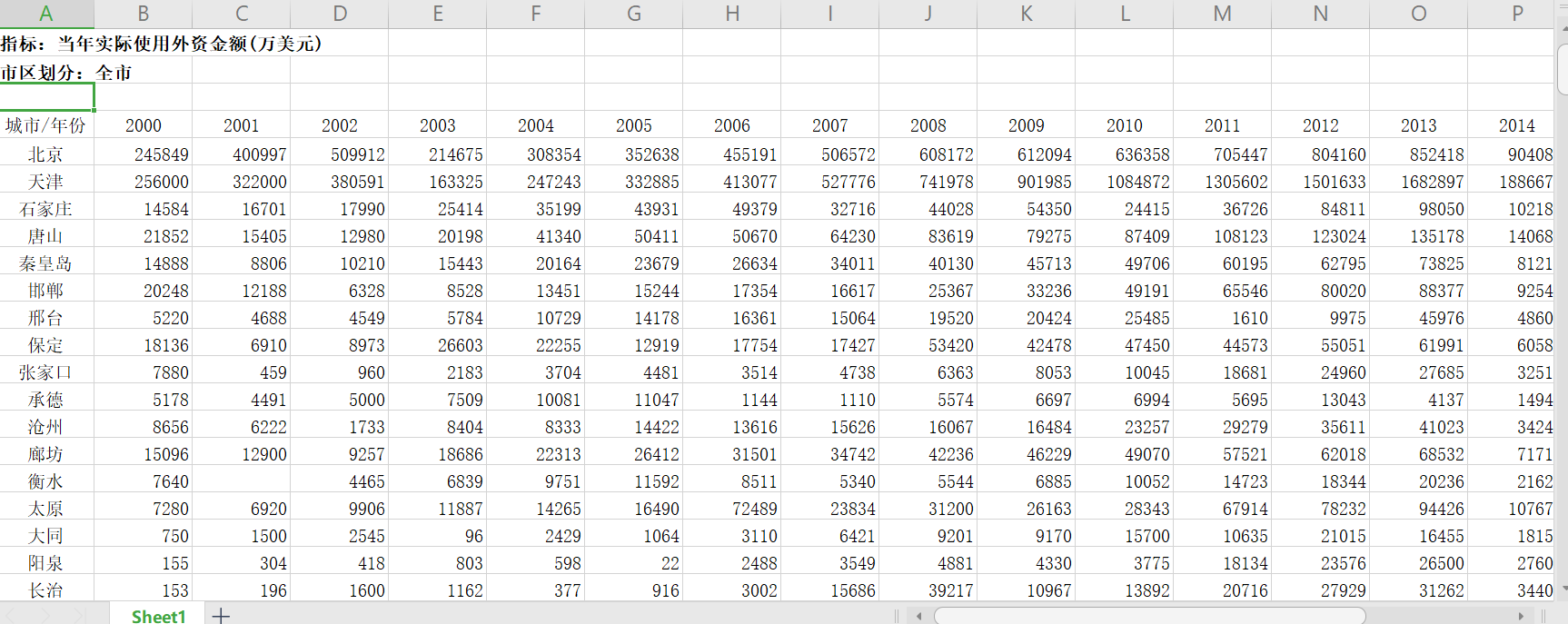Select the 唐山 city name cell
The width and height of the screenshot is (1568, 624).
(47, 236)
